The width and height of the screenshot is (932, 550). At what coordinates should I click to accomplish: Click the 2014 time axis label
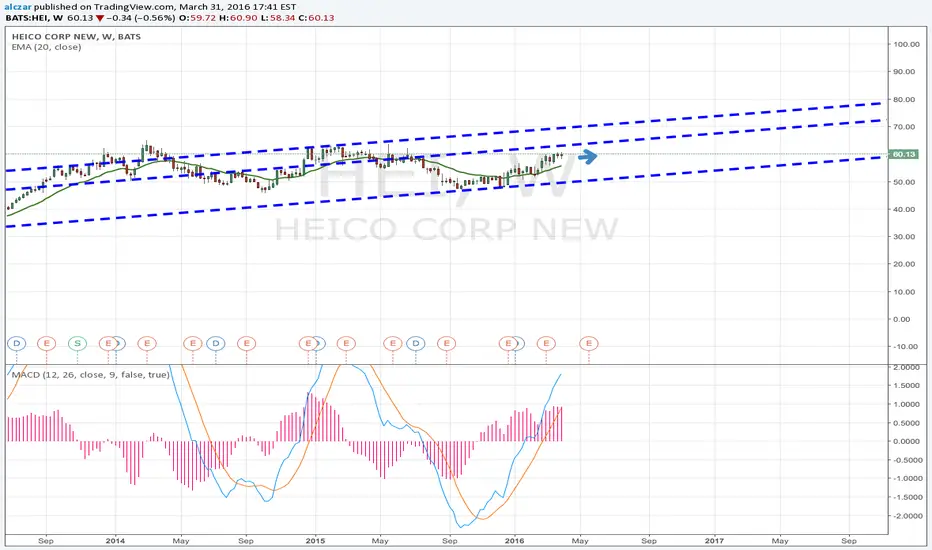coord(115,540)
